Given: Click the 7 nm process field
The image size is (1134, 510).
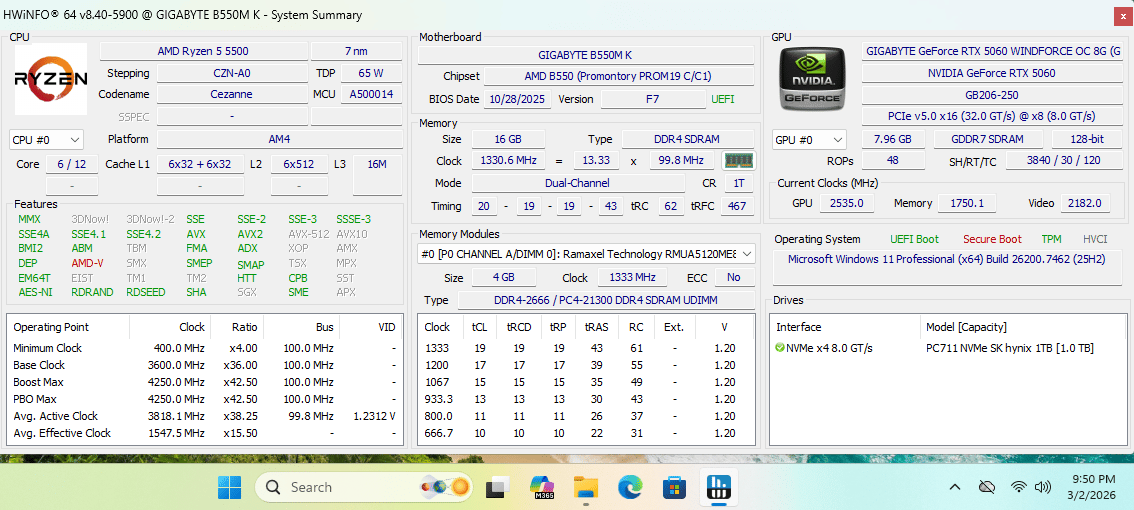Looking at the screenshot, I should [357, 51].
